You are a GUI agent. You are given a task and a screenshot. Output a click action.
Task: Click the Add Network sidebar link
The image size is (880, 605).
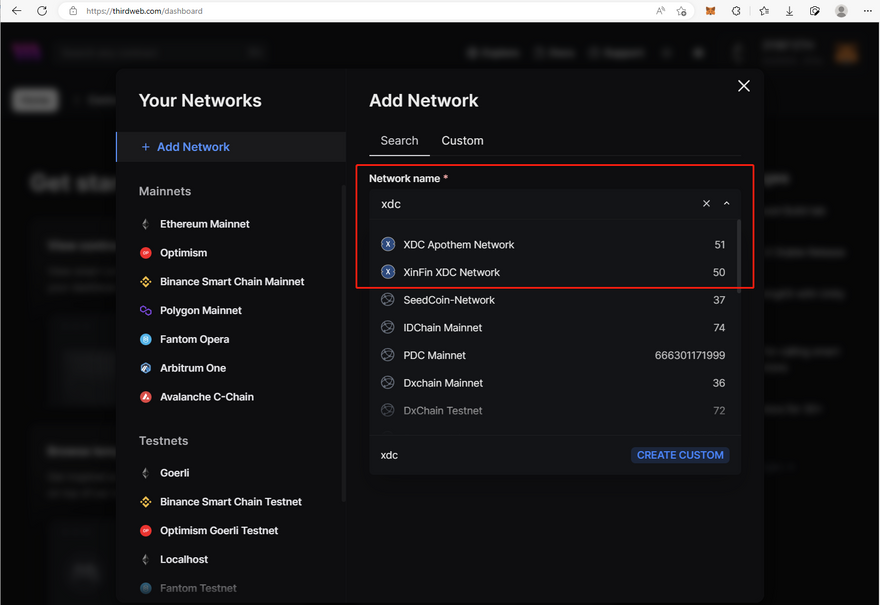click(x=193, y=147)
